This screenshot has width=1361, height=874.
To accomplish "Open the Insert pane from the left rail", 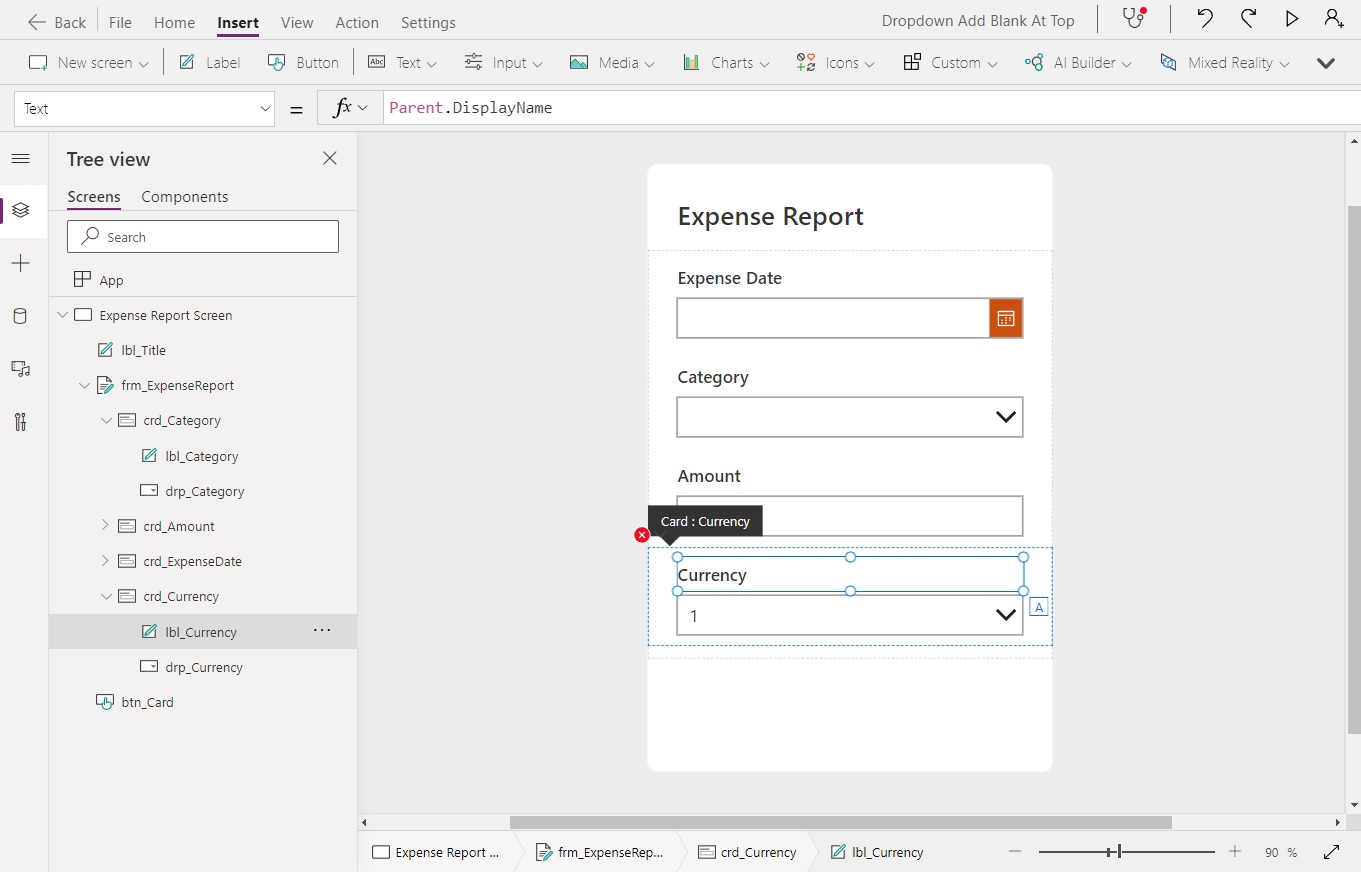I will click(x=21, y=263).
